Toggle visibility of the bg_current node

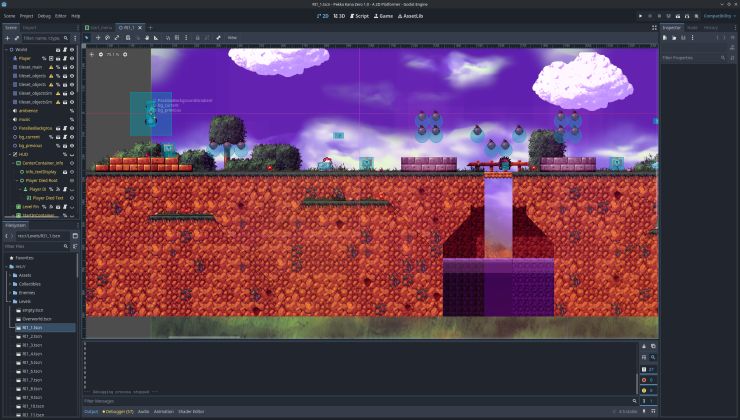[x=72, y=137]
